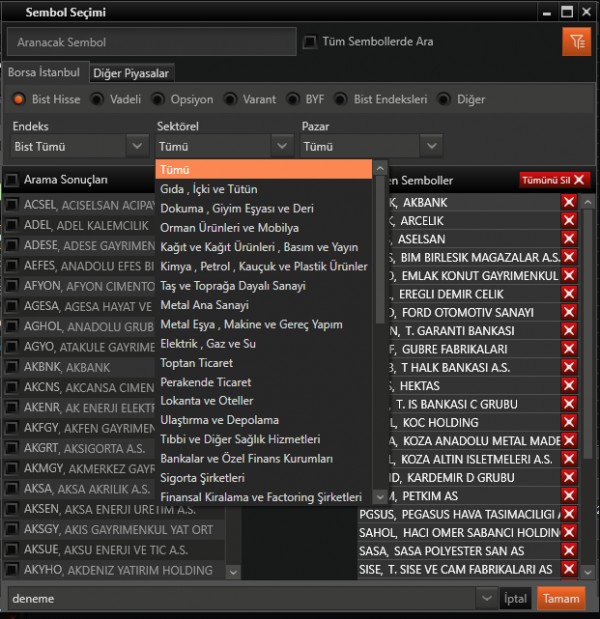Cancel with the İptal button
600x619 pixels.
tap(515, 598)
